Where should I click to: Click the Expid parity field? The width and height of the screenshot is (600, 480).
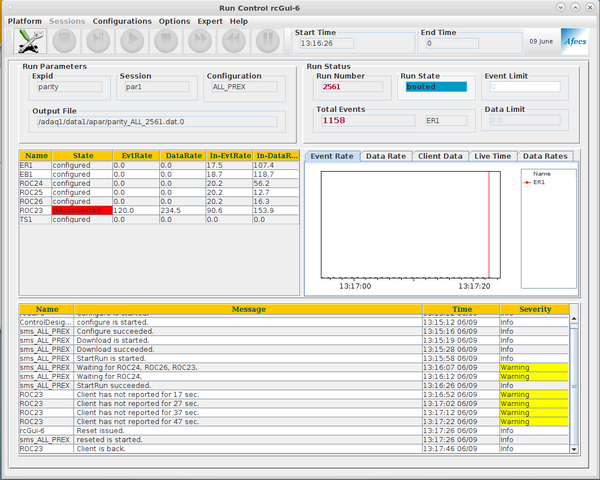click(70, 87)
